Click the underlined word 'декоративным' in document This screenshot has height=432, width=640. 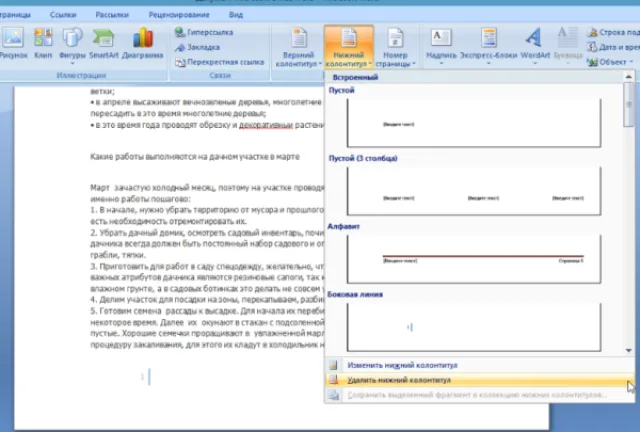[x=266, y=125]
